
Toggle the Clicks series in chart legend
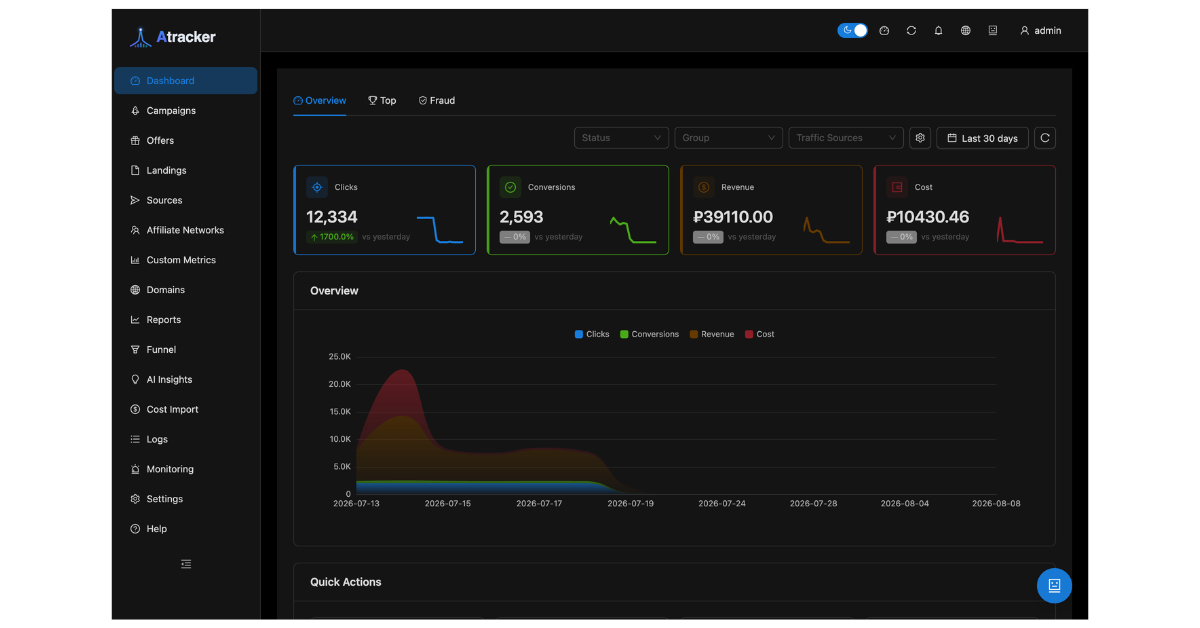point(592,334)
